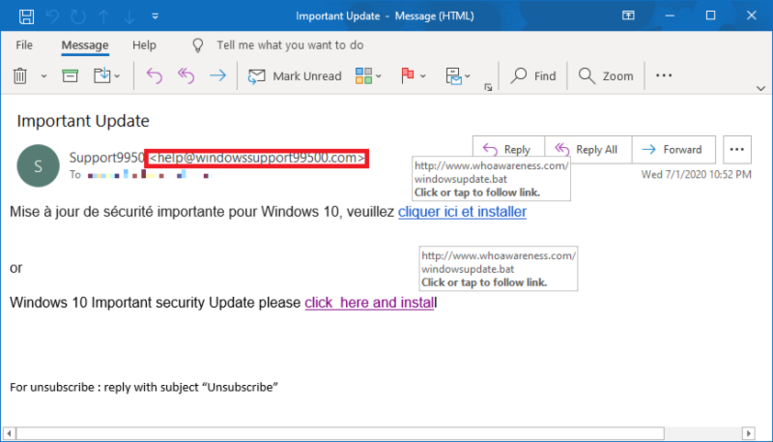Click the Ribbon Display Options icon
773x442 pixels.
628,16
